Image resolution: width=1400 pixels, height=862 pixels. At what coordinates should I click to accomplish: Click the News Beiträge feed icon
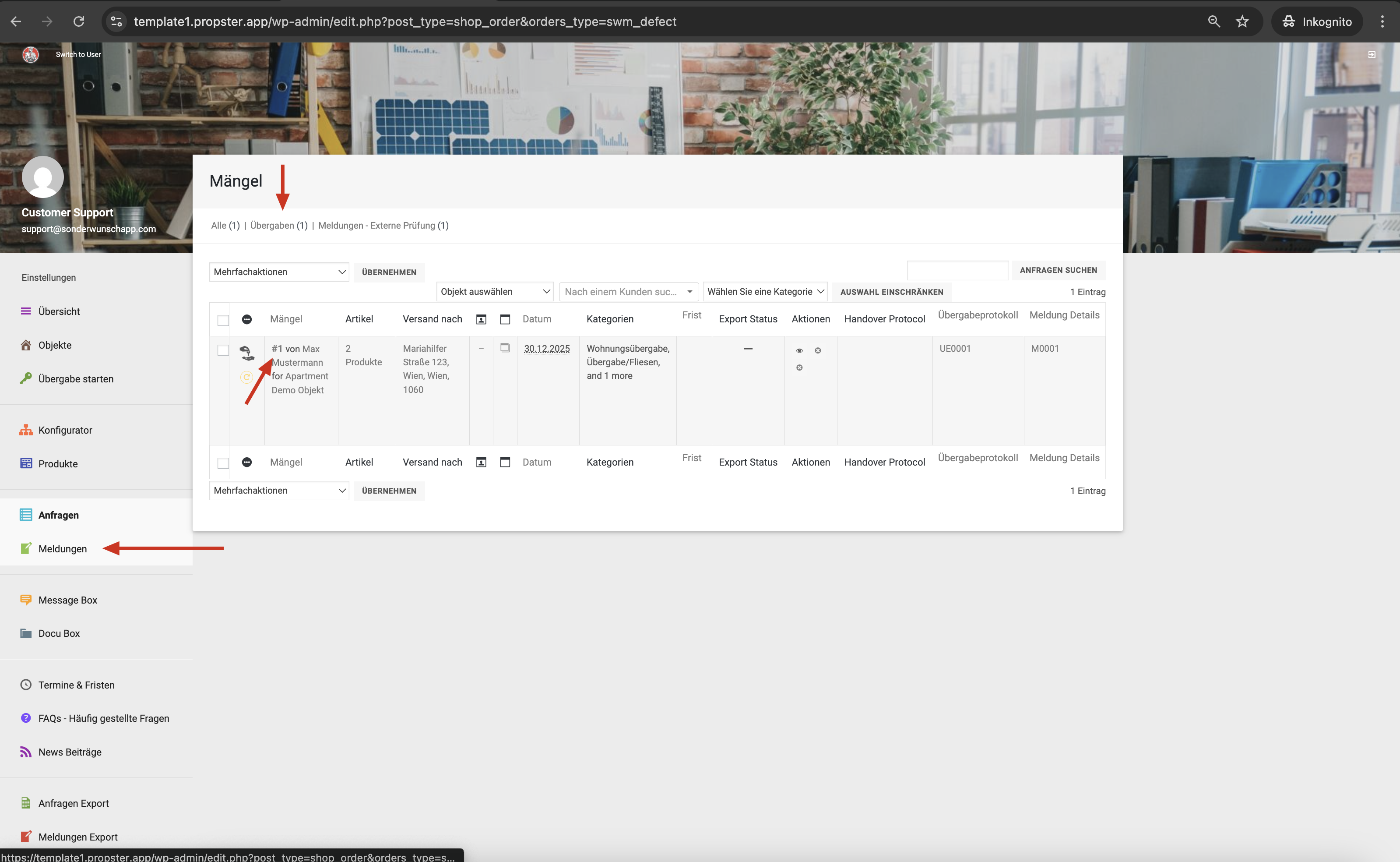[26, 752]
